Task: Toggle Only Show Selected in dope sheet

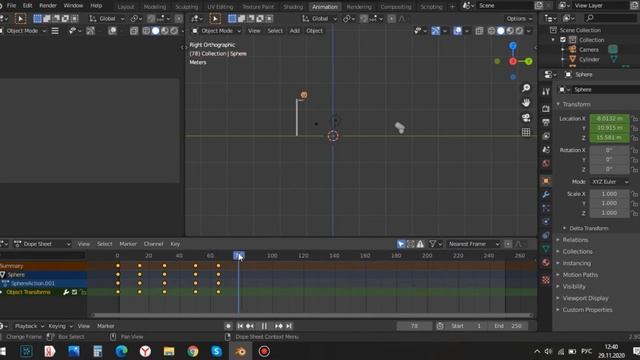Action: (x=401, y=244)
